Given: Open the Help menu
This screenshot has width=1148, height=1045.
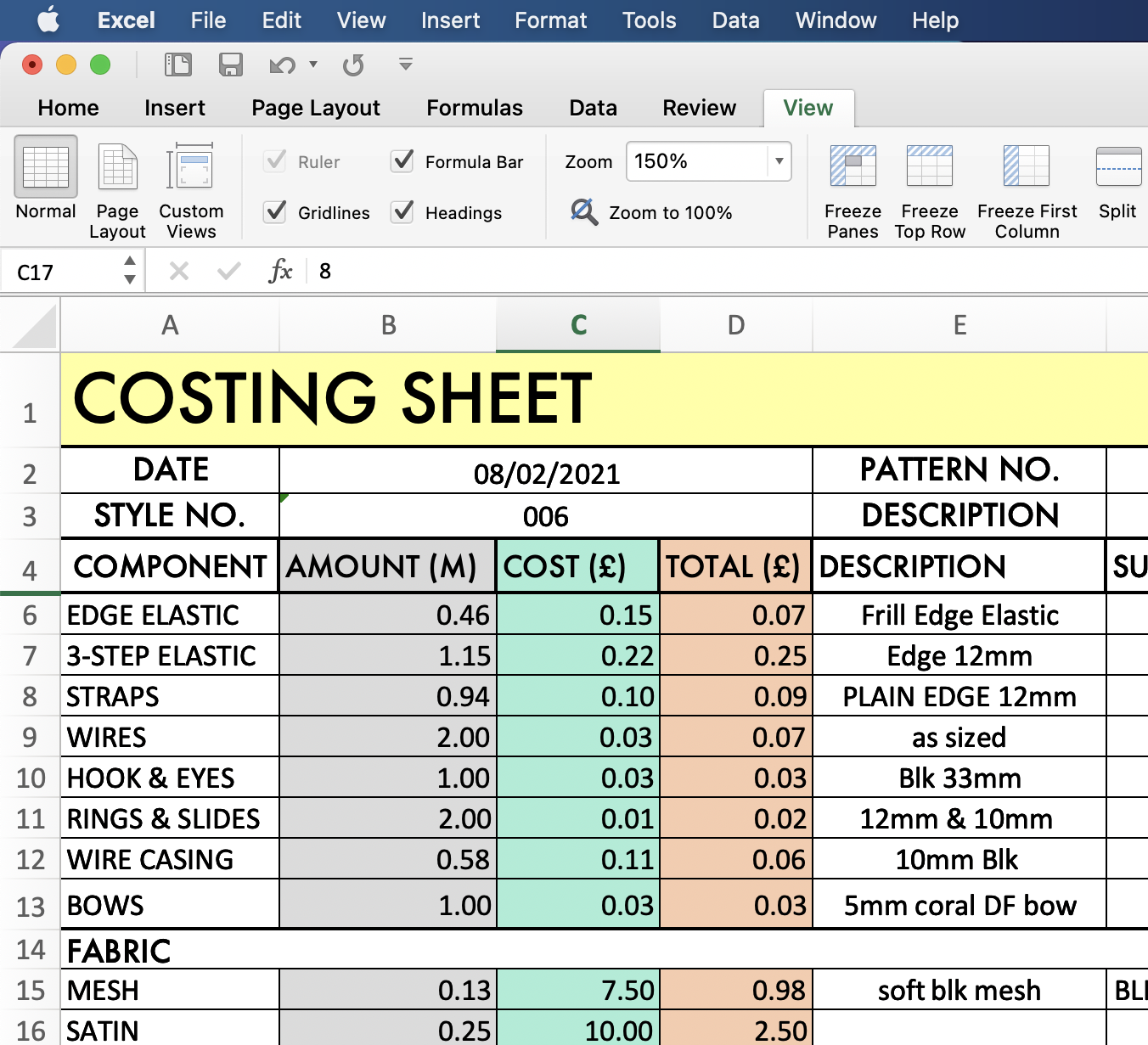Looking at the screenshot, I should (x=935, y=20).
